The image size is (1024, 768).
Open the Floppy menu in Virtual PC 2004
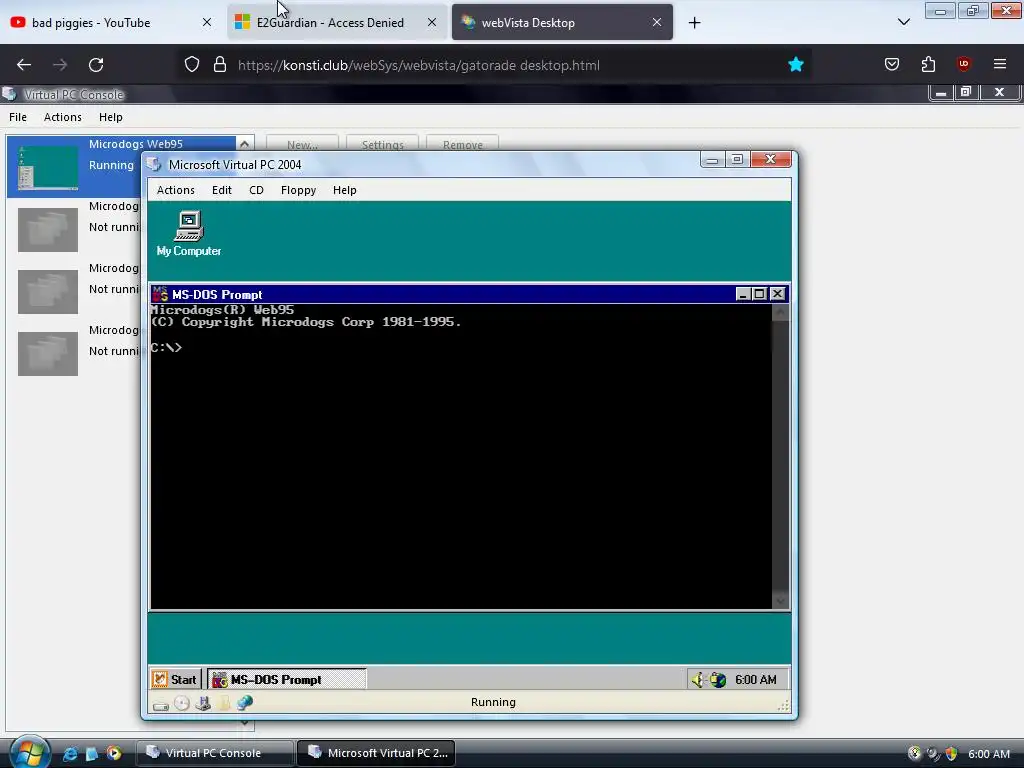[298, 190]
